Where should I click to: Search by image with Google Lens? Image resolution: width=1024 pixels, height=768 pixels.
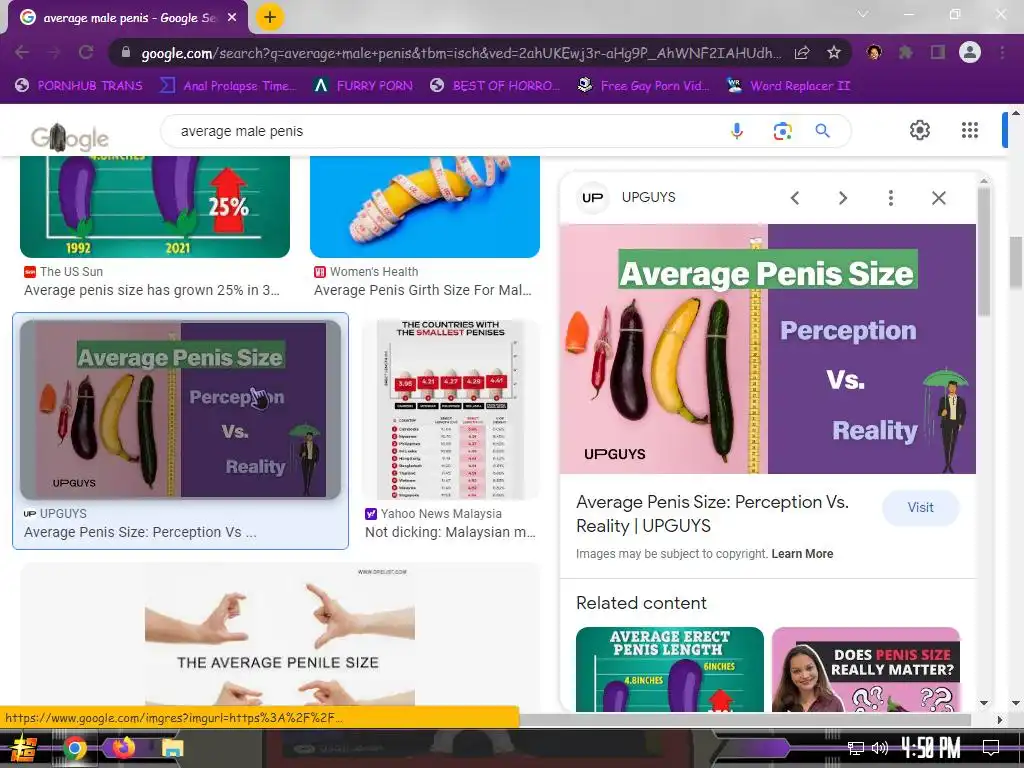(x=782, y=131)
